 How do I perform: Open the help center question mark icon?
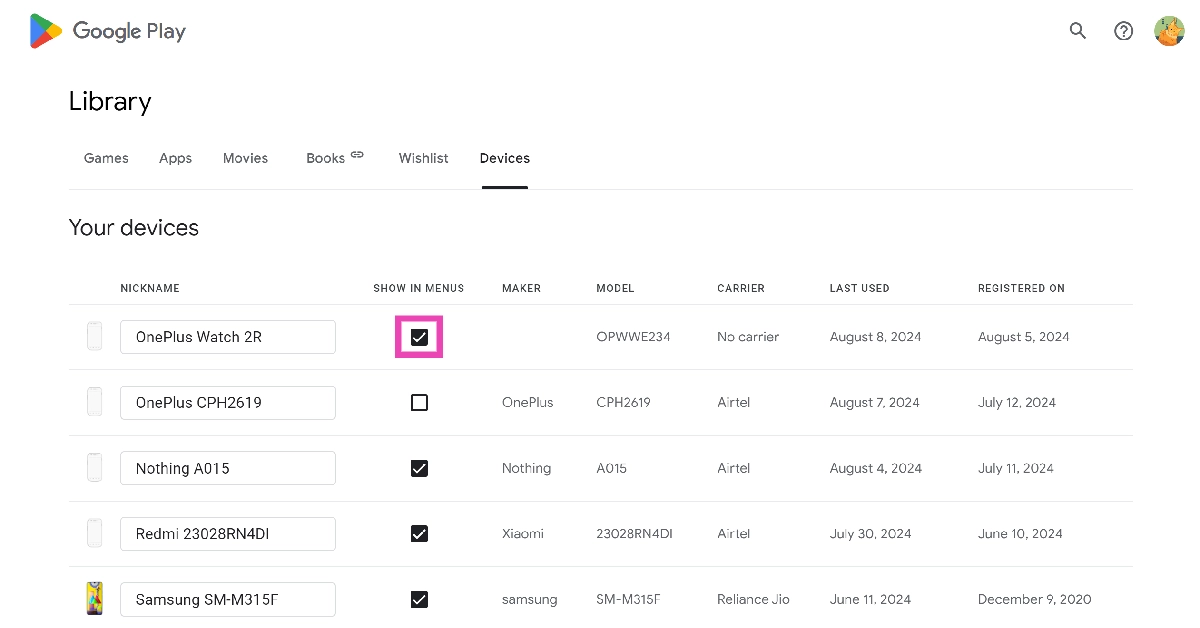[1124, 31]
